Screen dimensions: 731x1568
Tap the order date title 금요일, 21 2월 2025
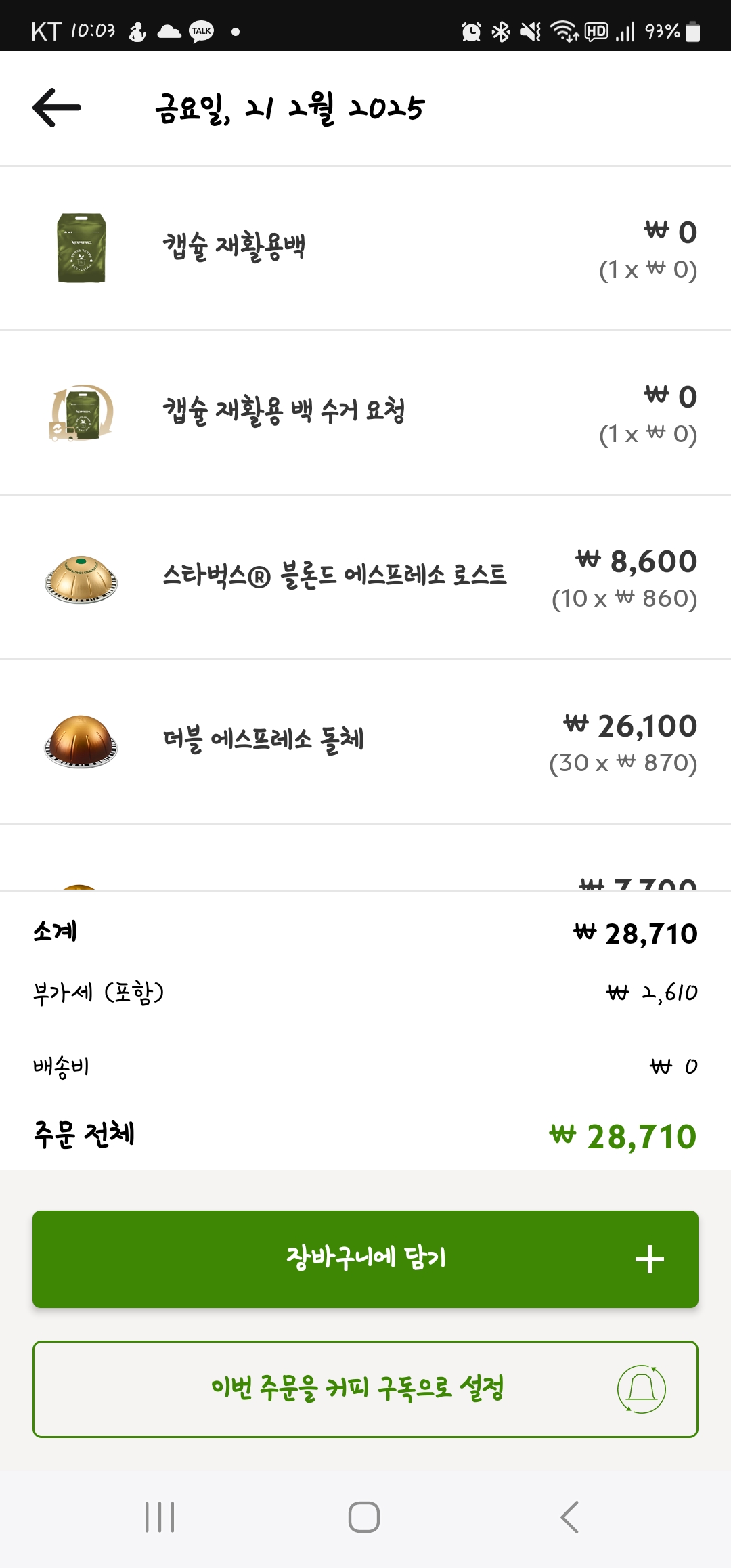click(290, 108)
